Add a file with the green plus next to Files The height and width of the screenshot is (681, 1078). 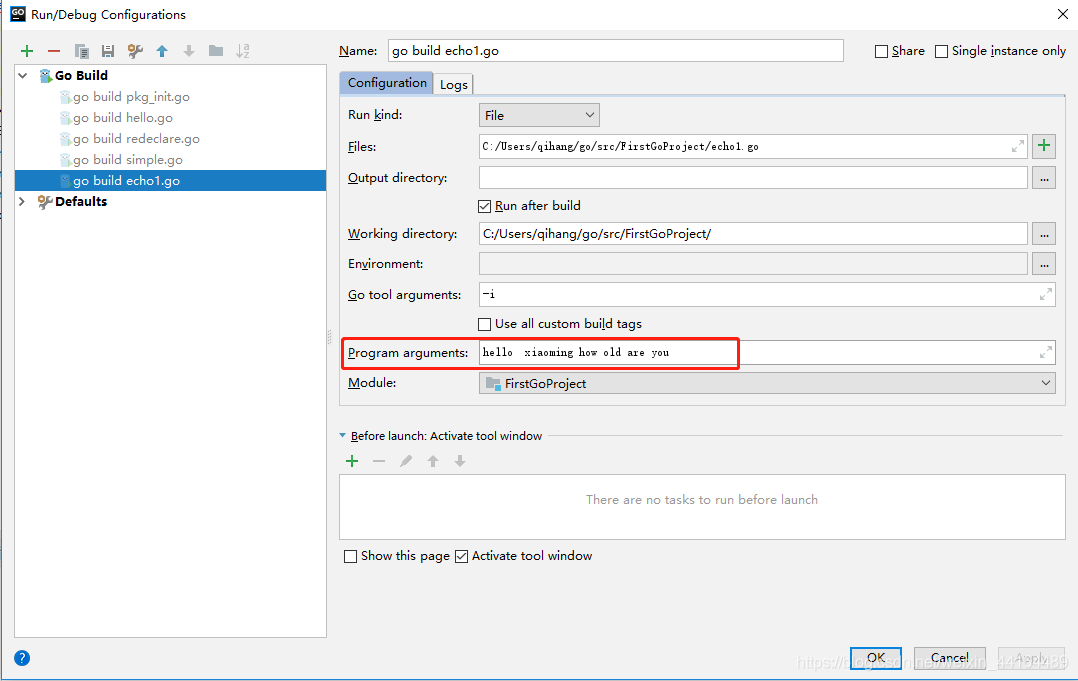pyautogui.click(x=1044, y=146)
